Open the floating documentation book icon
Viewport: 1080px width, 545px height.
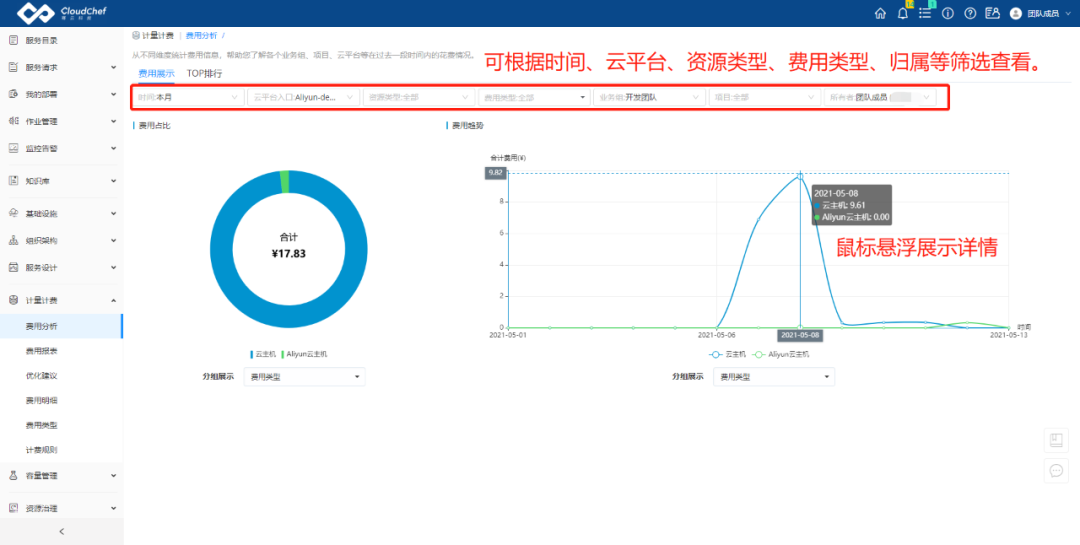click(1057, 439)
